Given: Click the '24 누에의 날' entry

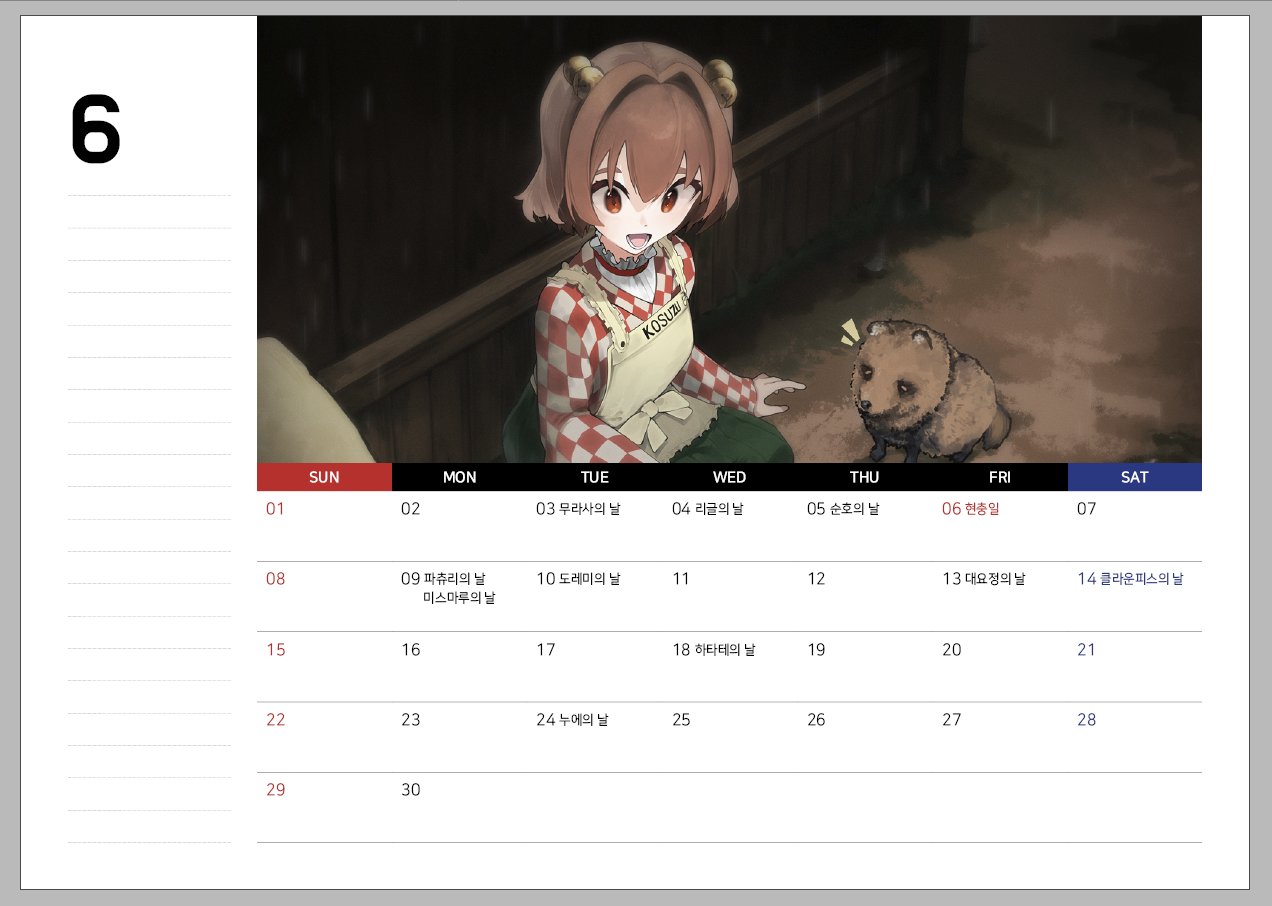Looking at the screenshot, I should pyautogui.click(x=572, y=720).
